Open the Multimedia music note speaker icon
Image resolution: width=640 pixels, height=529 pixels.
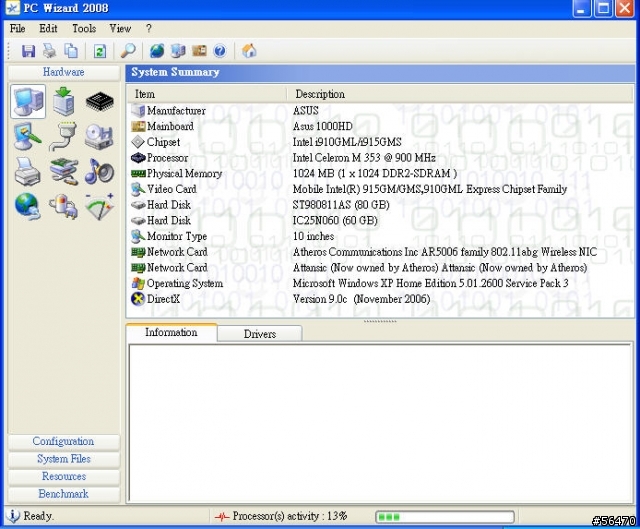click(x=99, y=172)
